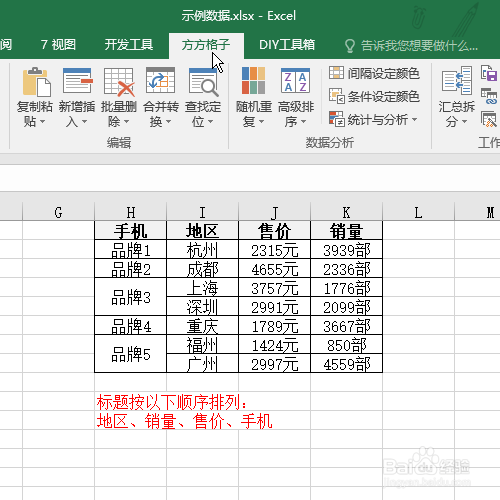
Task: Click cell 2315元
Action: [274, 249]
